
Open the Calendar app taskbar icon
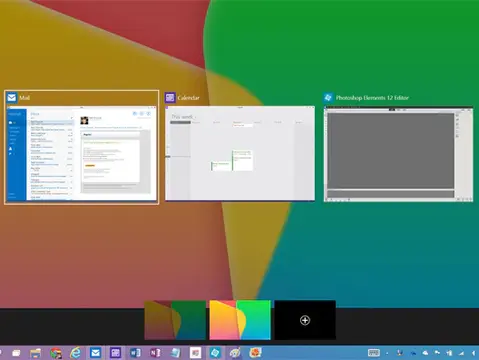(115, 353)
